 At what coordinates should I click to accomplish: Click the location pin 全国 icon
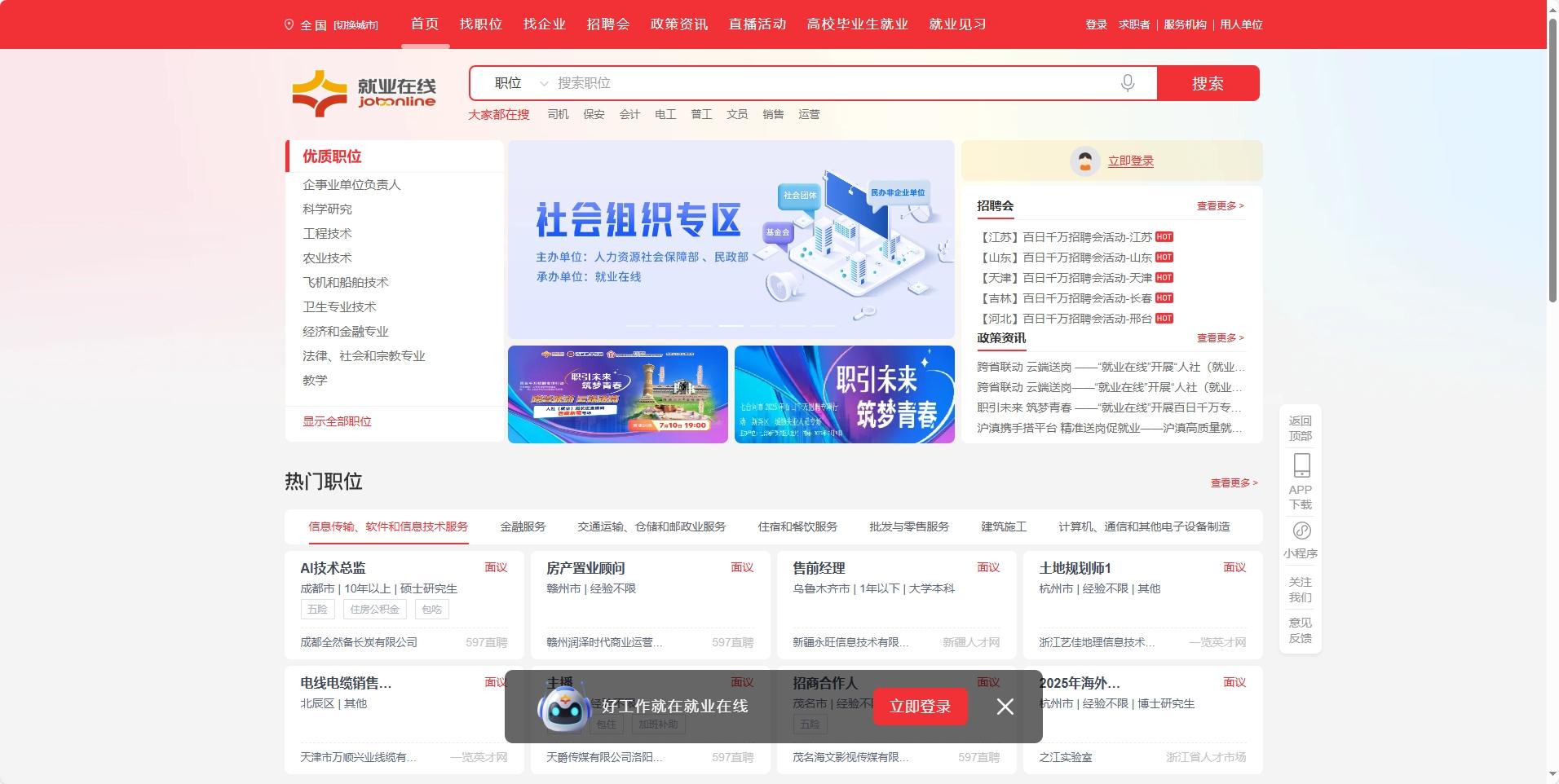click(x=287, y=24)
